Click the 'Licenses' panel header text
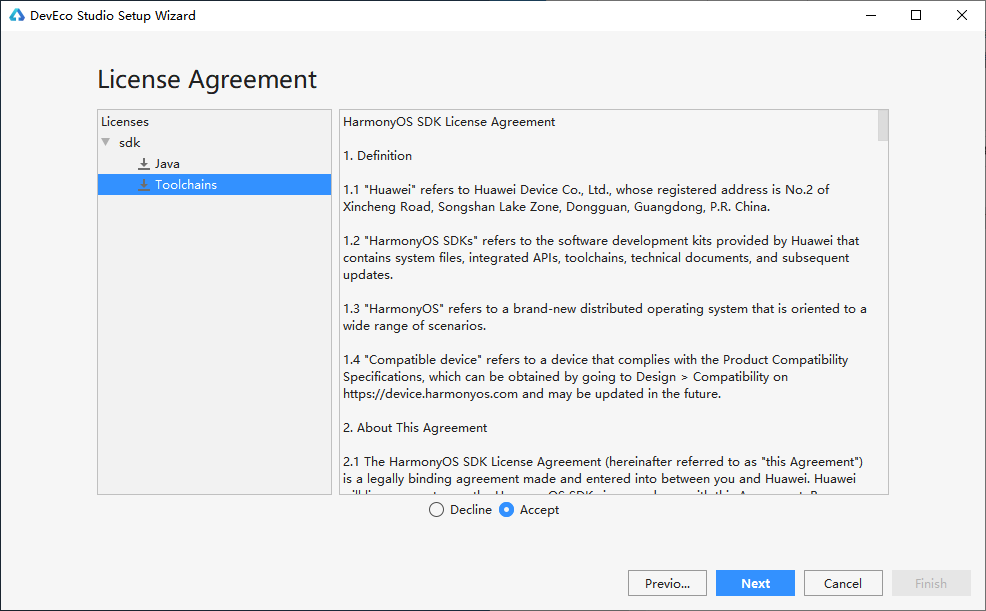This screenshot has height=611, width=986. tap(125, 122)
